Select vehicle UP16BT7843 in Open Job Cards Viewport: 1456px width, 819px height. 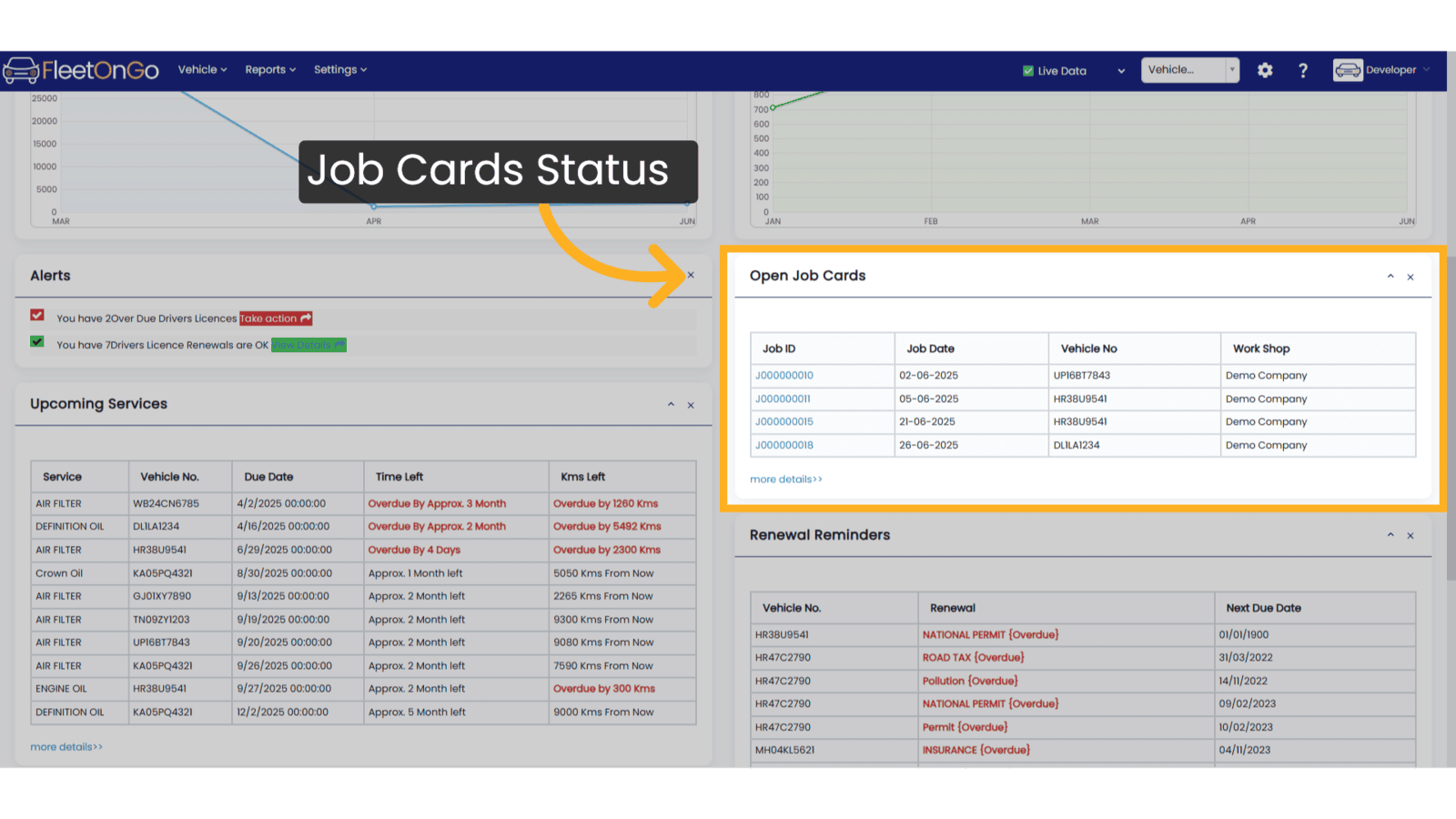(x=1082, y=376)
